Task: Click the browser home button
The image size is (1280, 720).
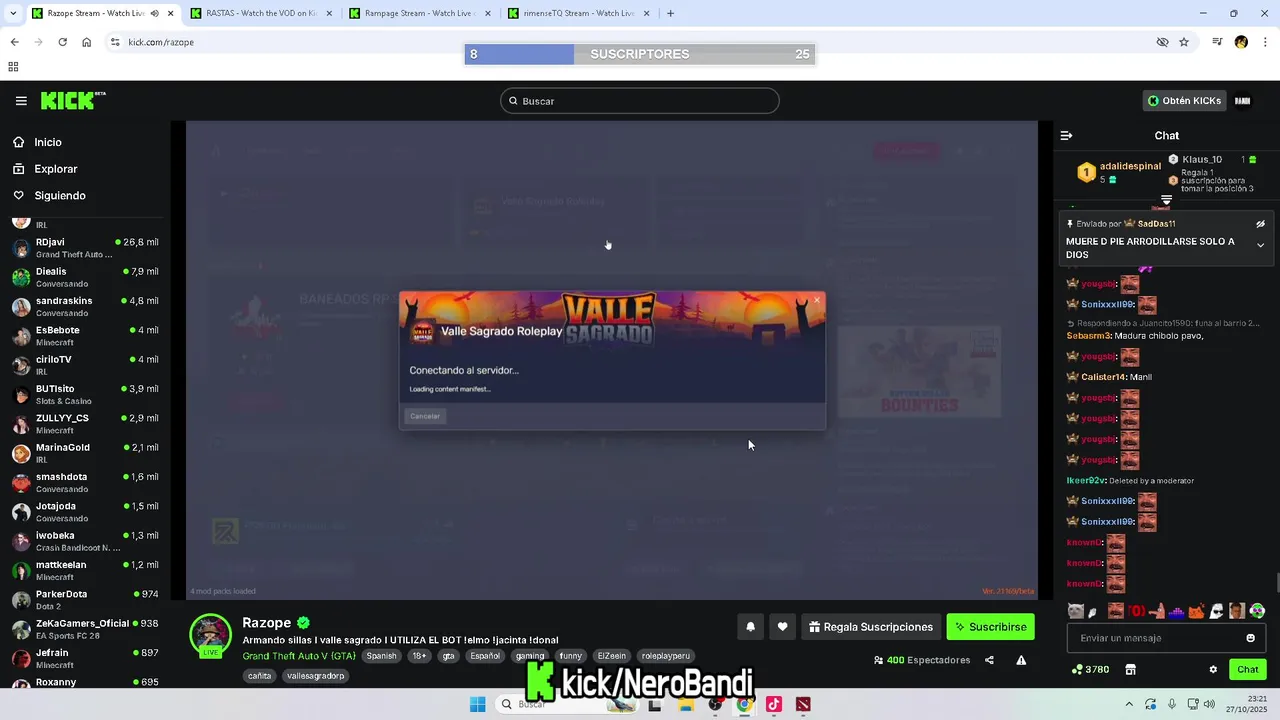Action: pyautogui.click(x=87, y=42)
